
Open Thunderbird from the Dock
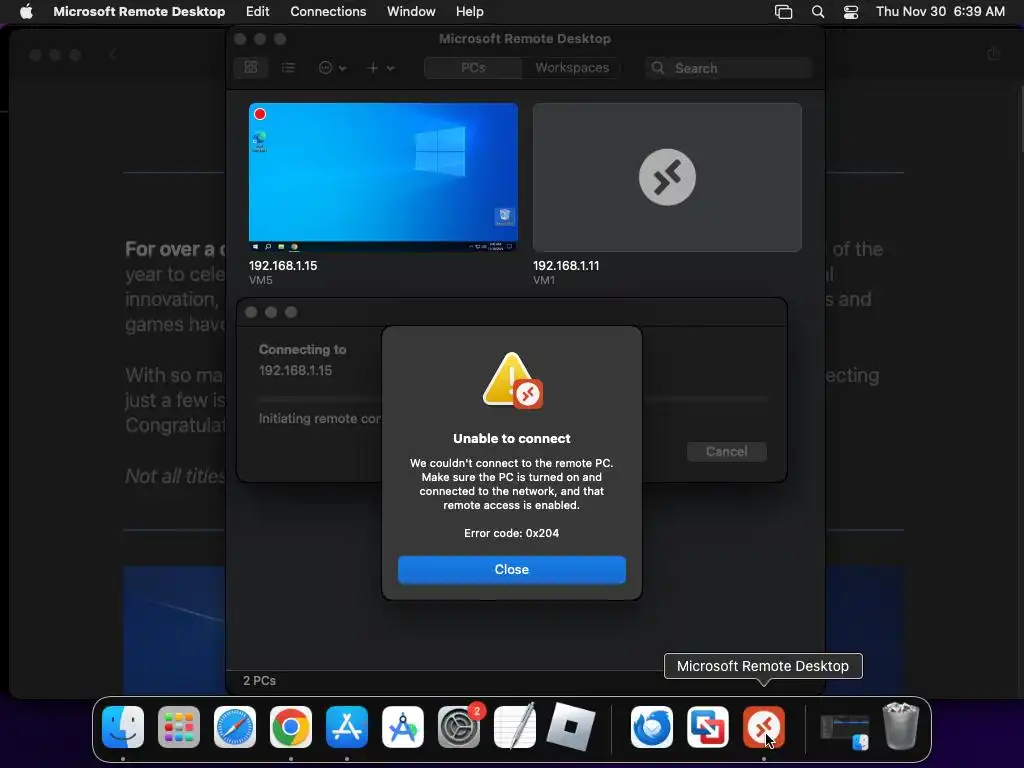coord(652,727)
